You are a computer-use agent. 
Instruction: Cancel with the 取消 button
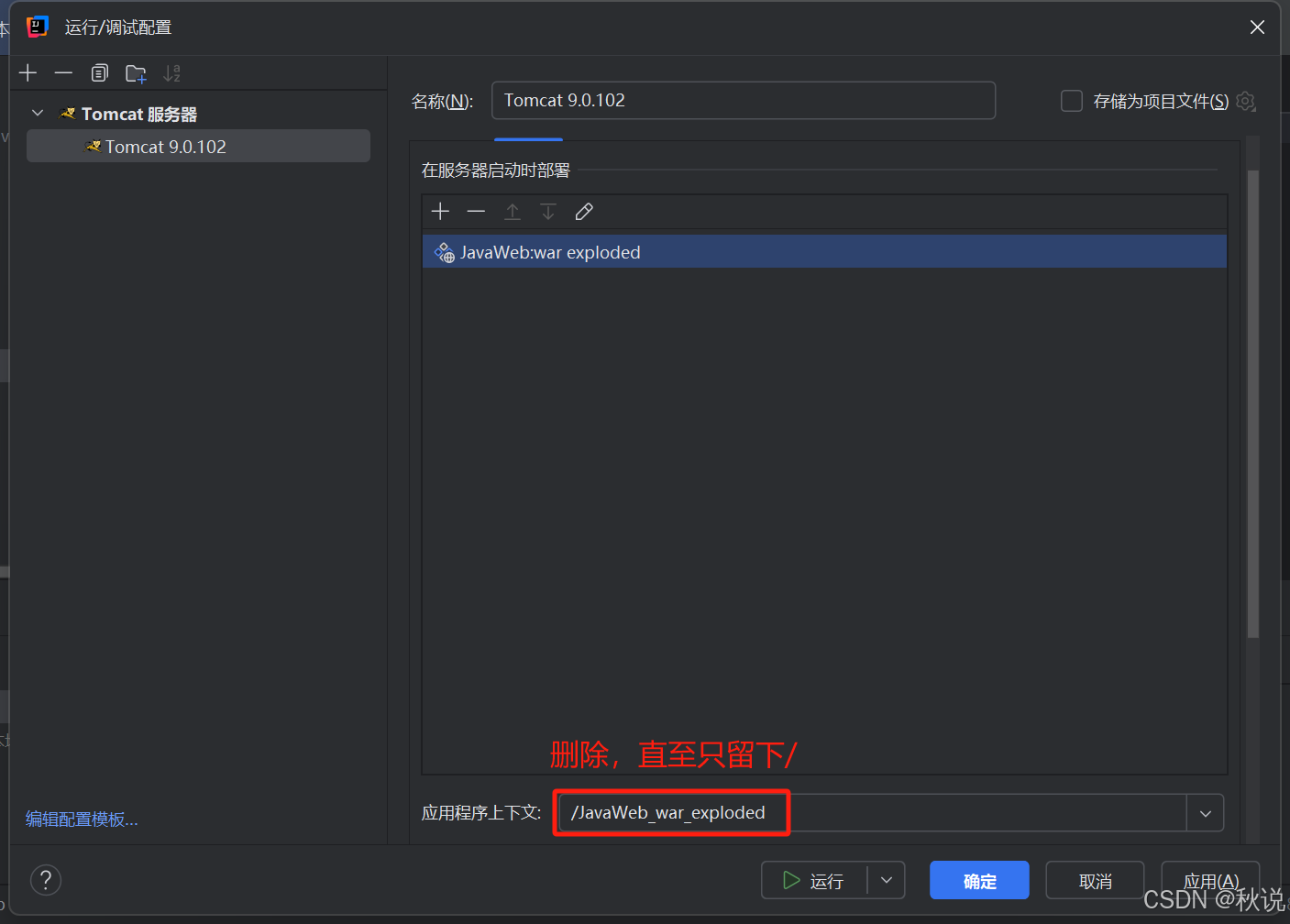pos(1095,881)
